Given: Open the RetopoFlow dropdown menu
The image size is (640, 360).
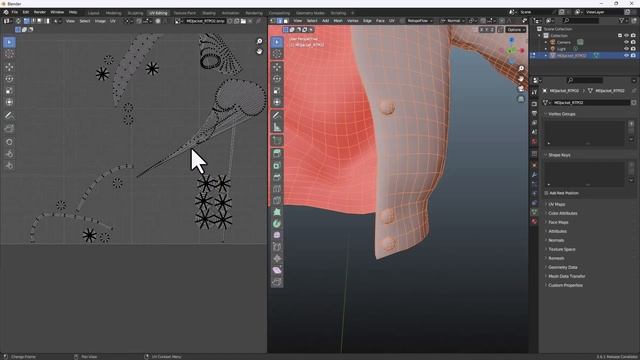Looking at the screenshot, I should click(420, 21).
